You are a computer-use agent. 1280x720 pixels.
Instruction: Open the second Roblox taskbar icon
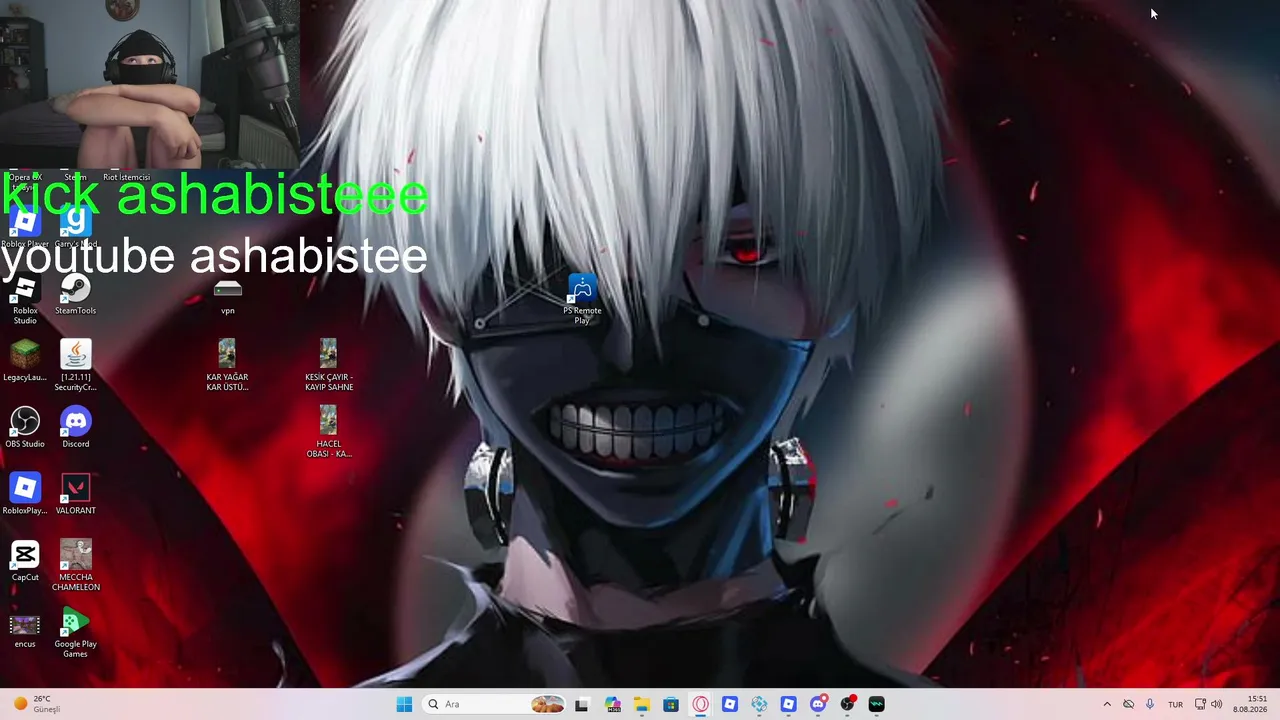pyautogui.click(x=789, y=704)
